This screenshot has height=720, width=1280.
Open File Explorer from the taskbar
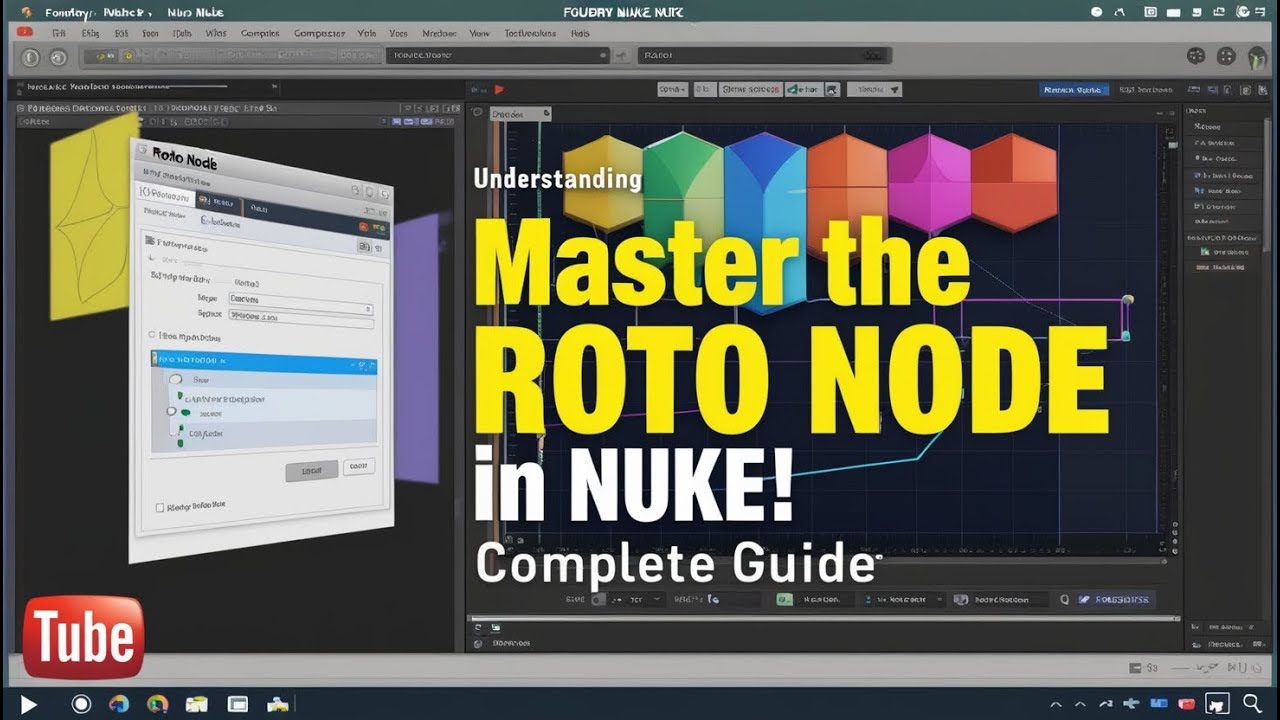[x=196, y=704]
